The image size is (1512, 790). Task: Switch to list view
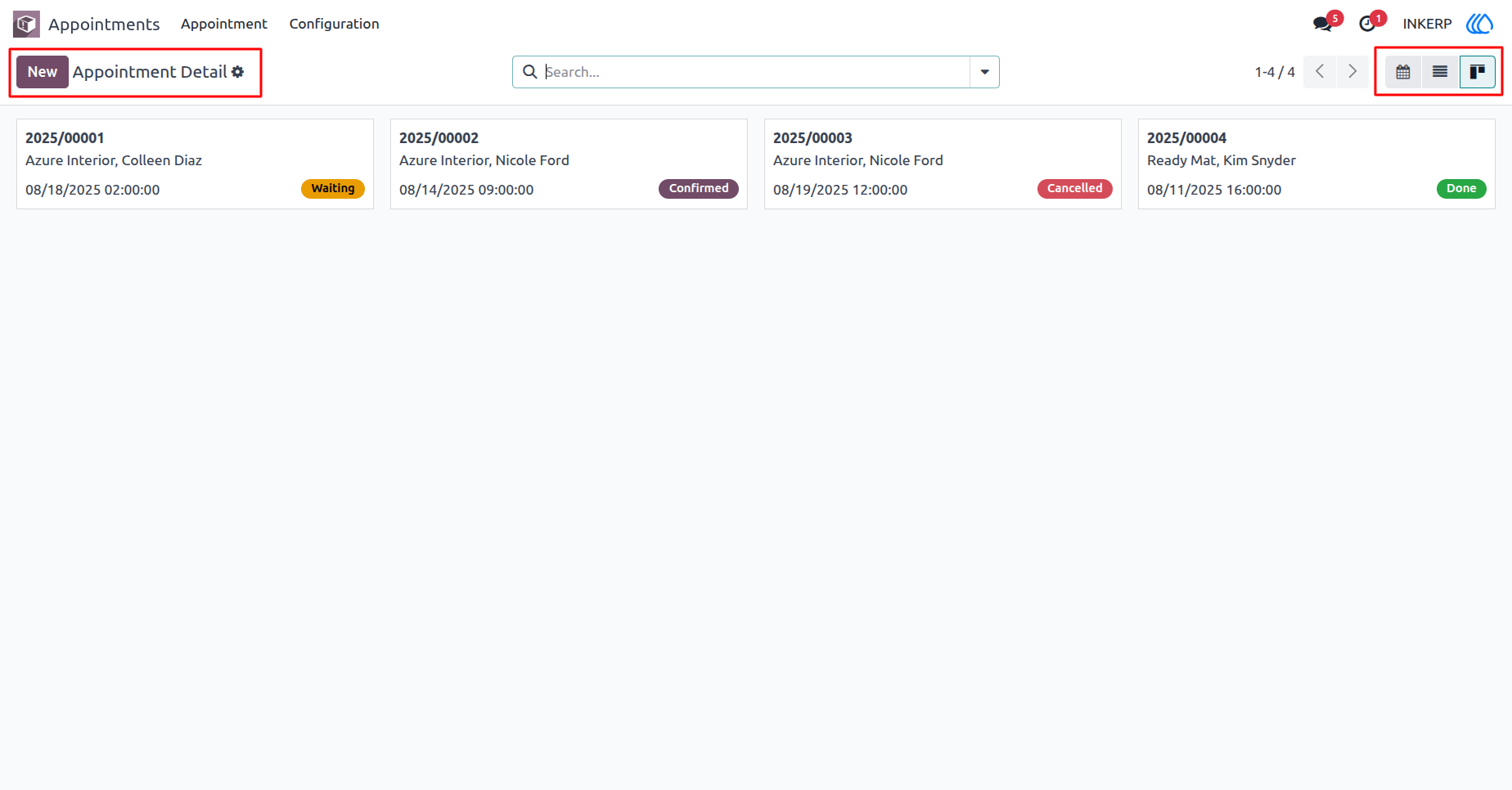(1440, 72)
